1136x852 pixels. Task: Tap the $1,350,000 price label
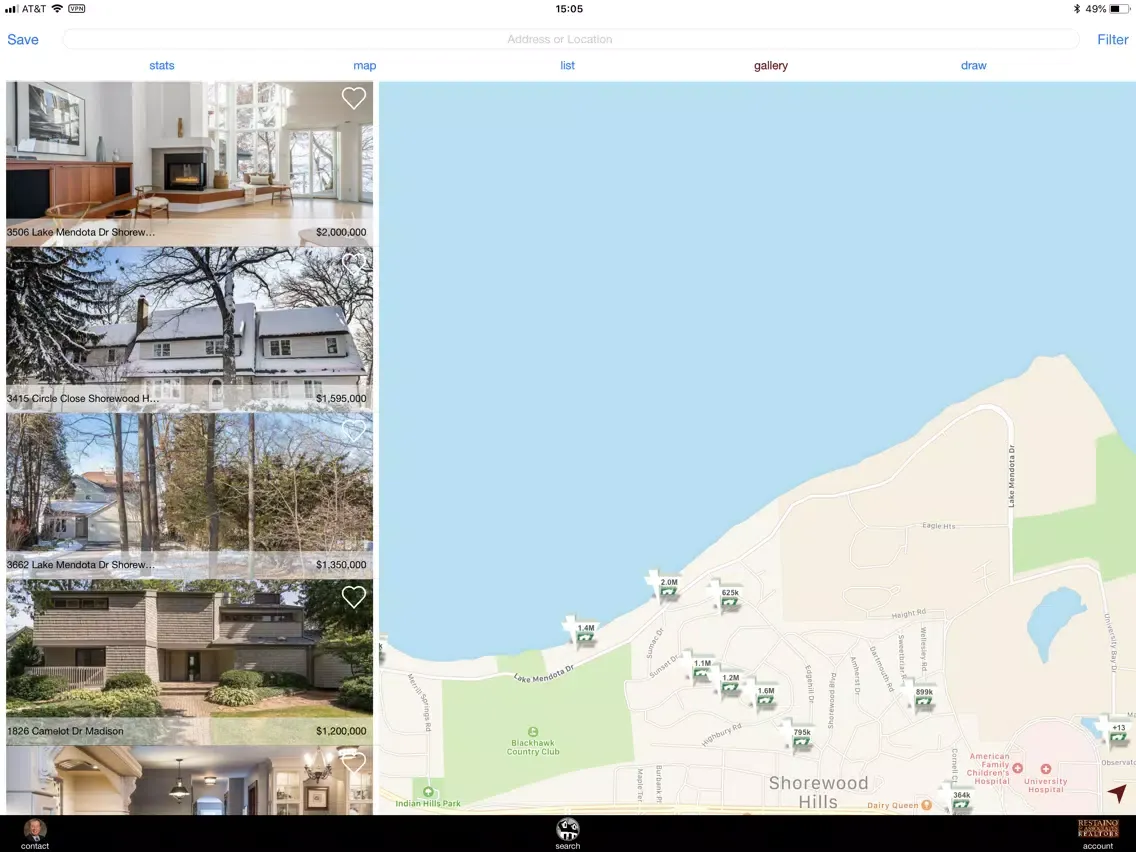341,564
